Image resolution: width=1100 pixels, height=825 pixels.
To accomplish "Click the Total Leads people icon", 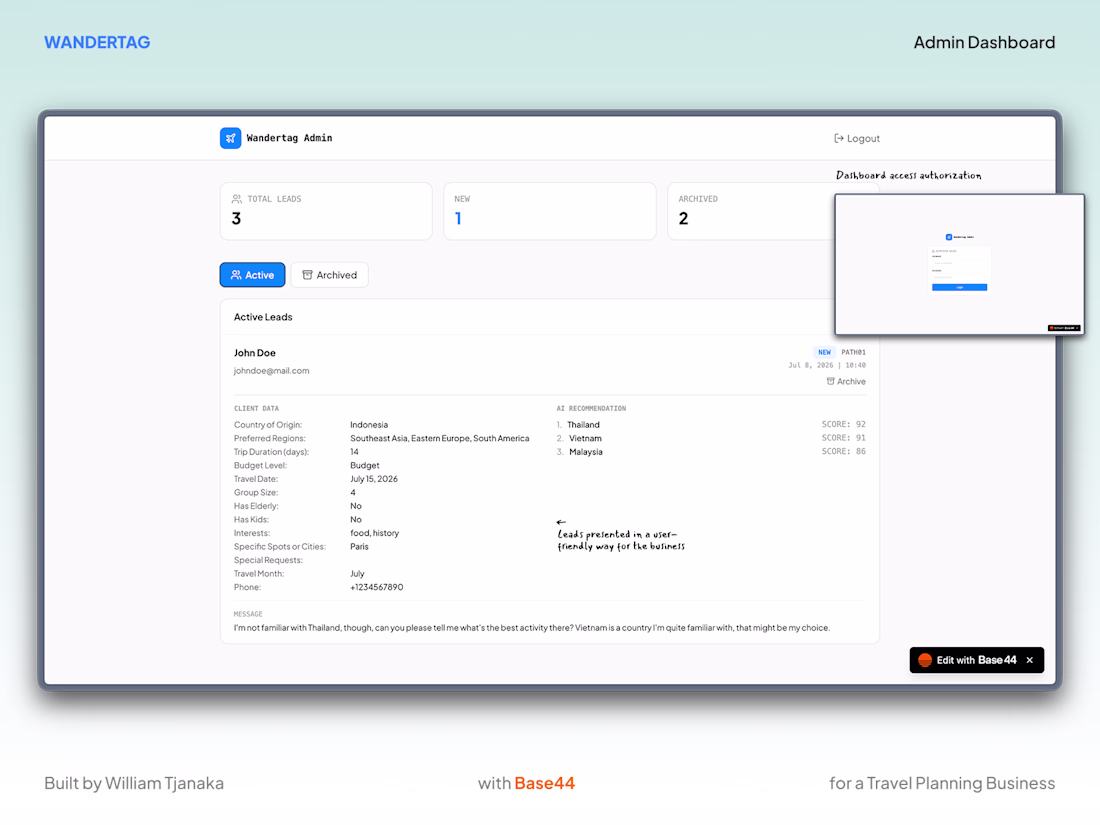I will coord(237,199).
